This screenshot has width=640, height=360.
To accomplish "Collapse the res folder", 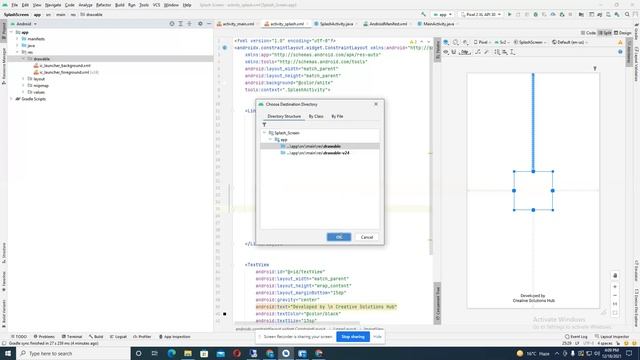I will coord(18,52).
